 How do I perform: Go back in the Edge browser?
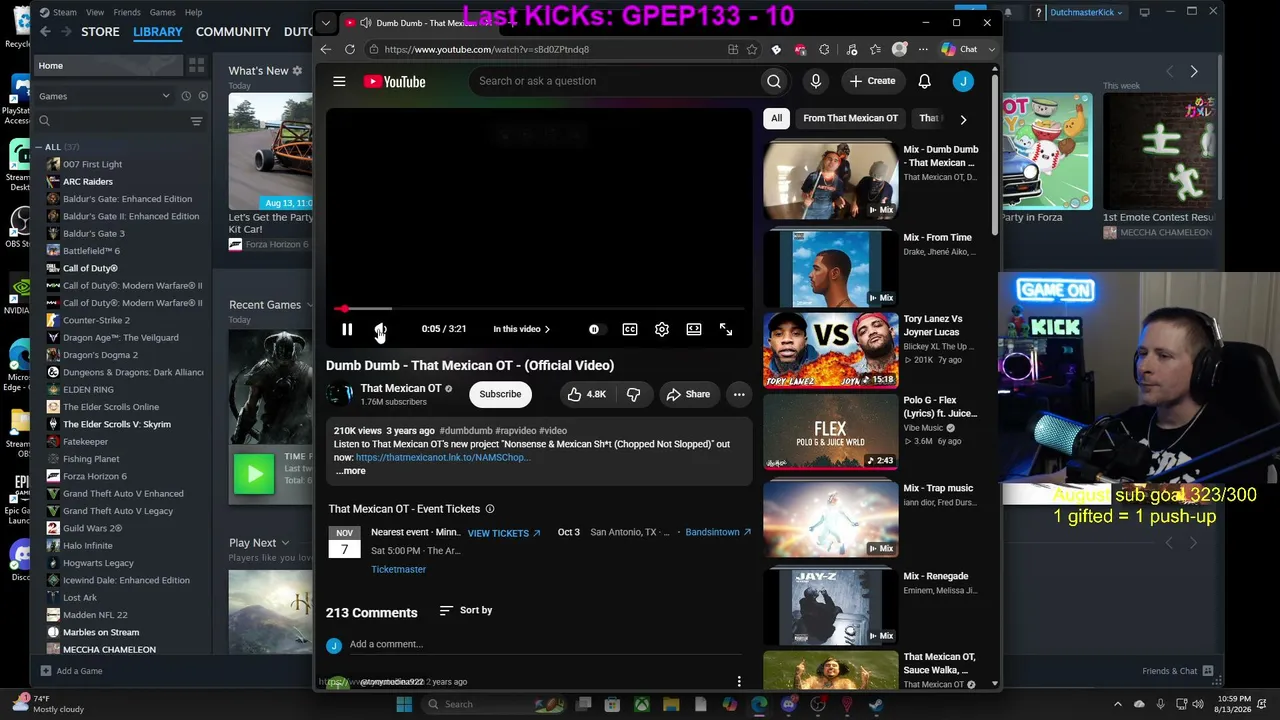[326, 49]
